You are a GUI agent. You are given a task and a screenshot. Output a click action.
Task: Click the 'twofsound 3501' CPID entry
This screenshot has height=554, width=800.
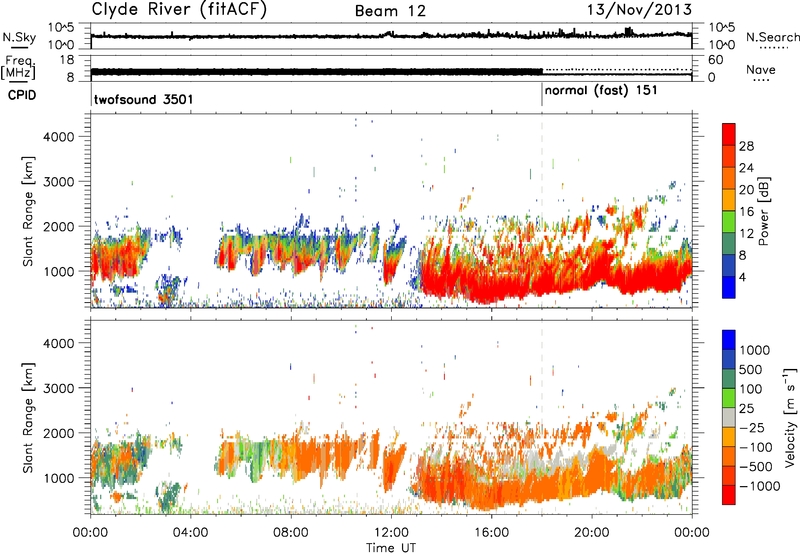[143, 99]
